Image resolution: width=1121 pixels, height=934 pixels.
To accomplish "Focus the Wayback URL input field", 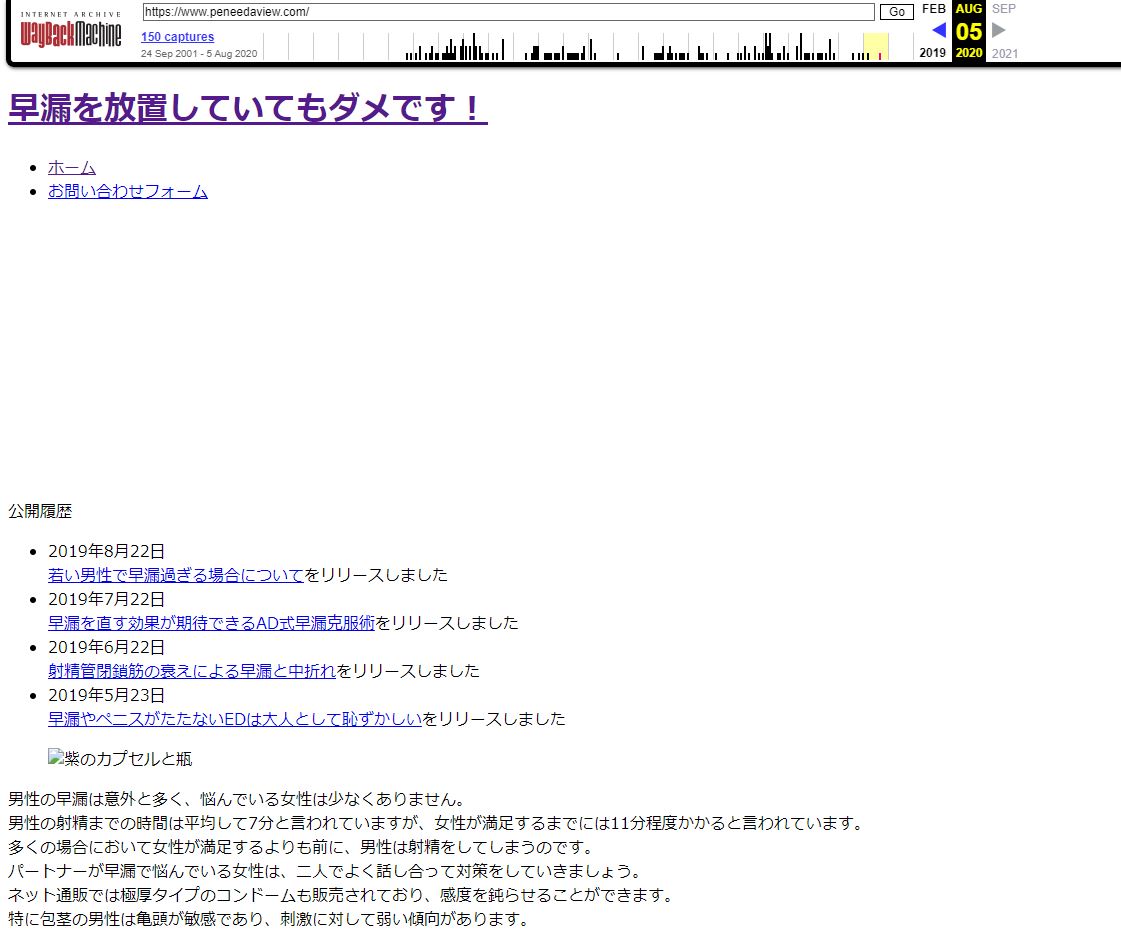I will [508, 12].
